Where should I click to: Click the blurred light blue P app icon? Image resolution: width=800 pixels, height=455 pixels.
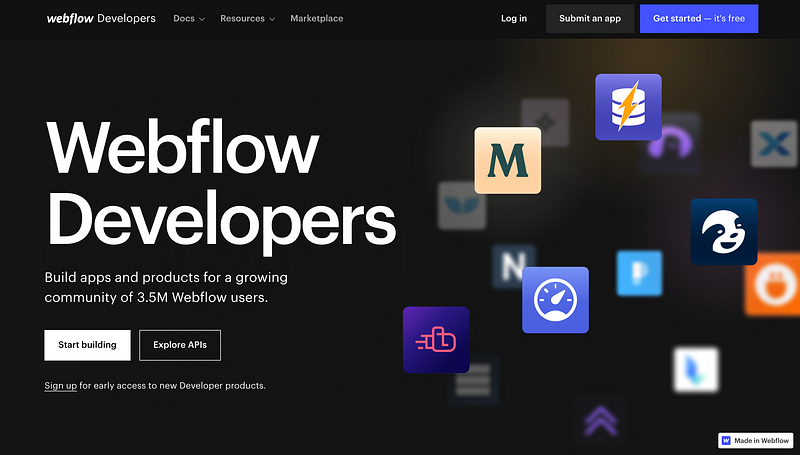pyautogui.click(x=639, y=273)
